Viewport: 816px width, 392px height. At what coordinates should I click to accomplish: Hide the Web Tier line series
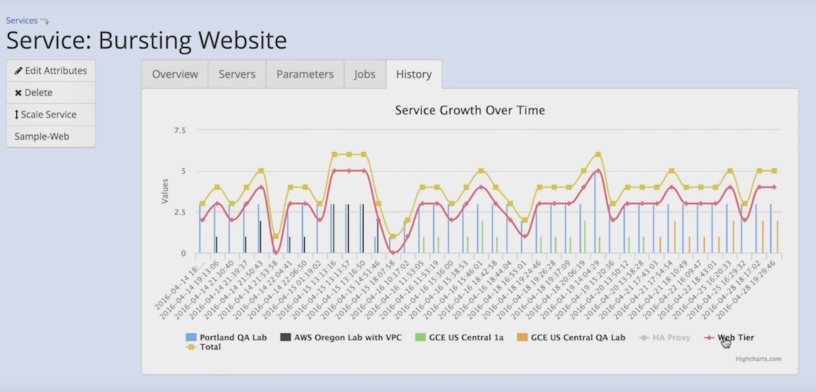[x=729, y=337]
